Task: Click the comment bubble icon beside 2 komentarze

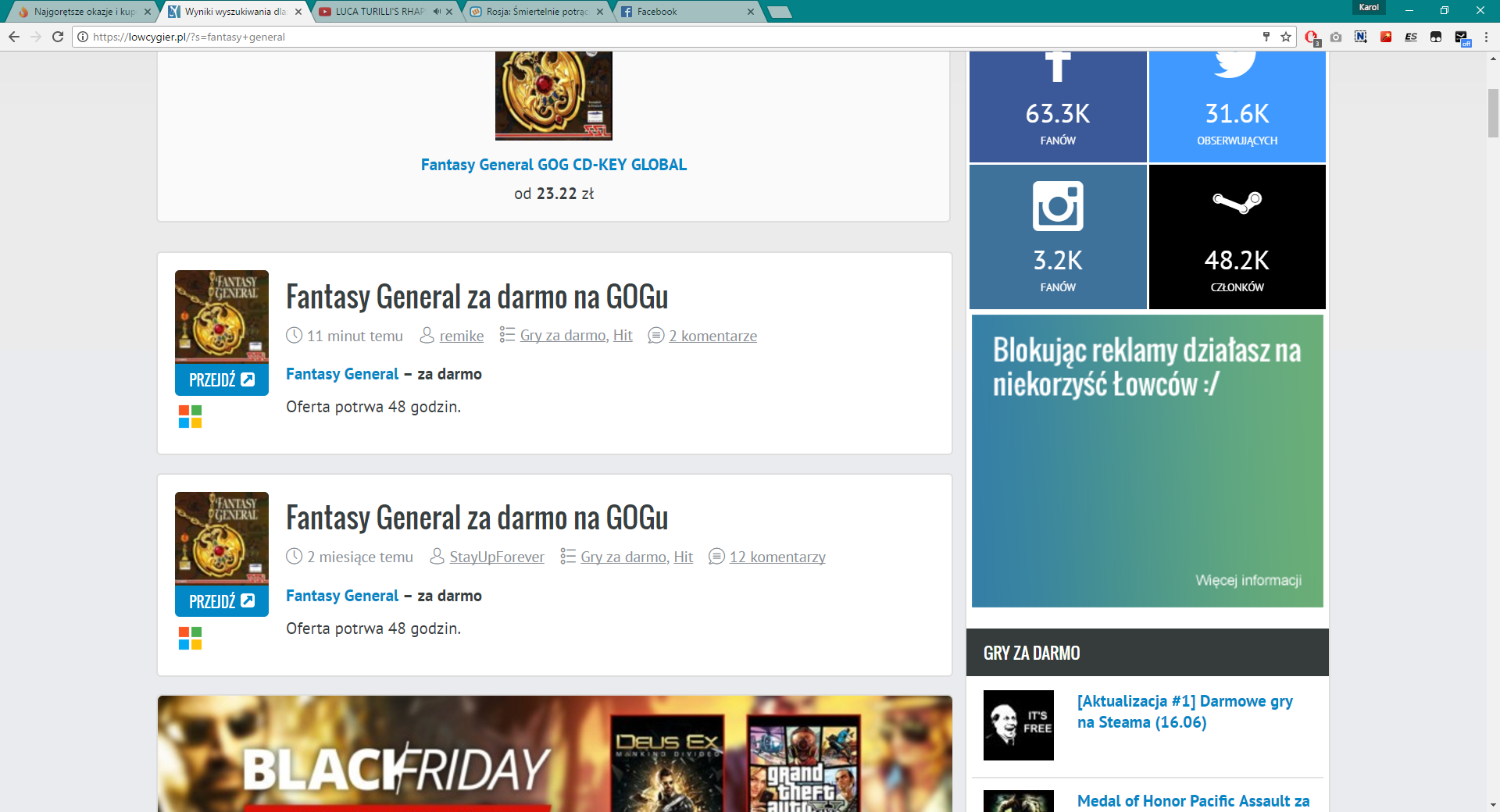Action: [x=656, y=336]
